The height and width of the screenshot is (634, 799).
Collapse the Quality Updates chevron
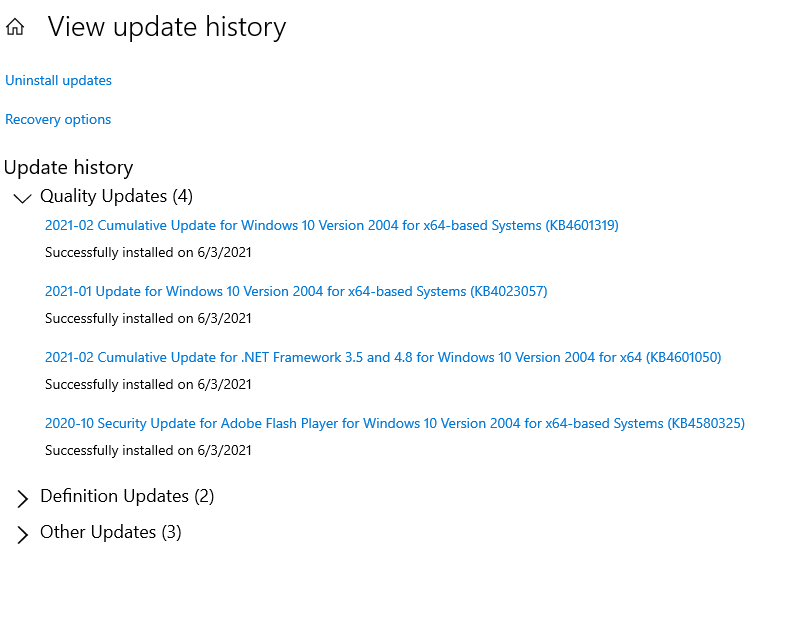pos(22,198)
